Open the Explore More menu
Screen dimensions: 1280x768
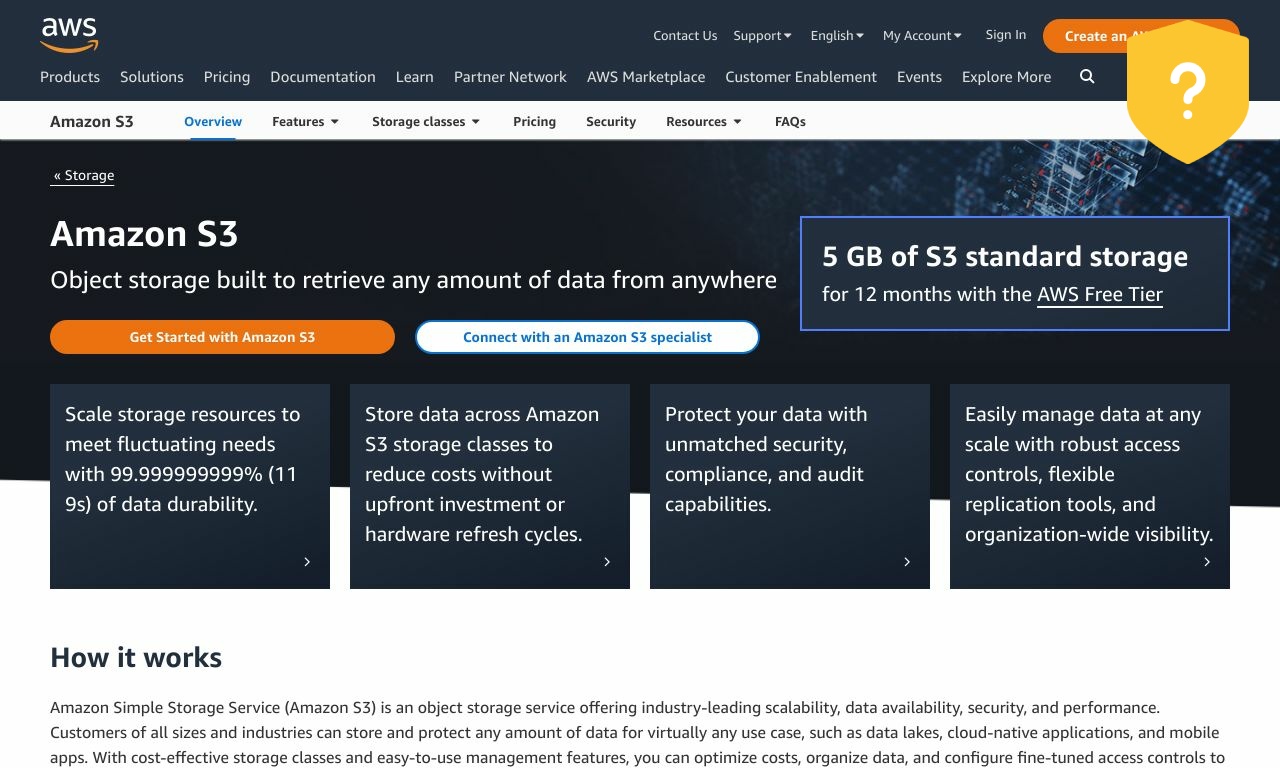pos(1006,77)
